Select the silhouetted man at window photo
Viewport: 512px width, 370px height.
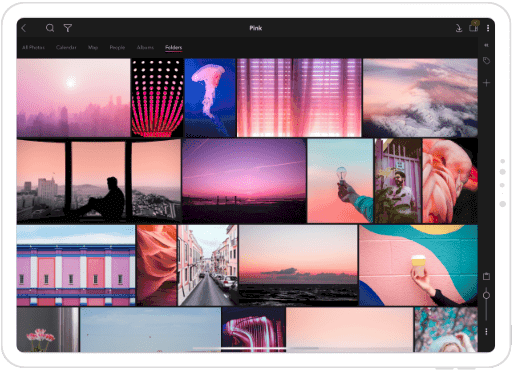[99, 181]
